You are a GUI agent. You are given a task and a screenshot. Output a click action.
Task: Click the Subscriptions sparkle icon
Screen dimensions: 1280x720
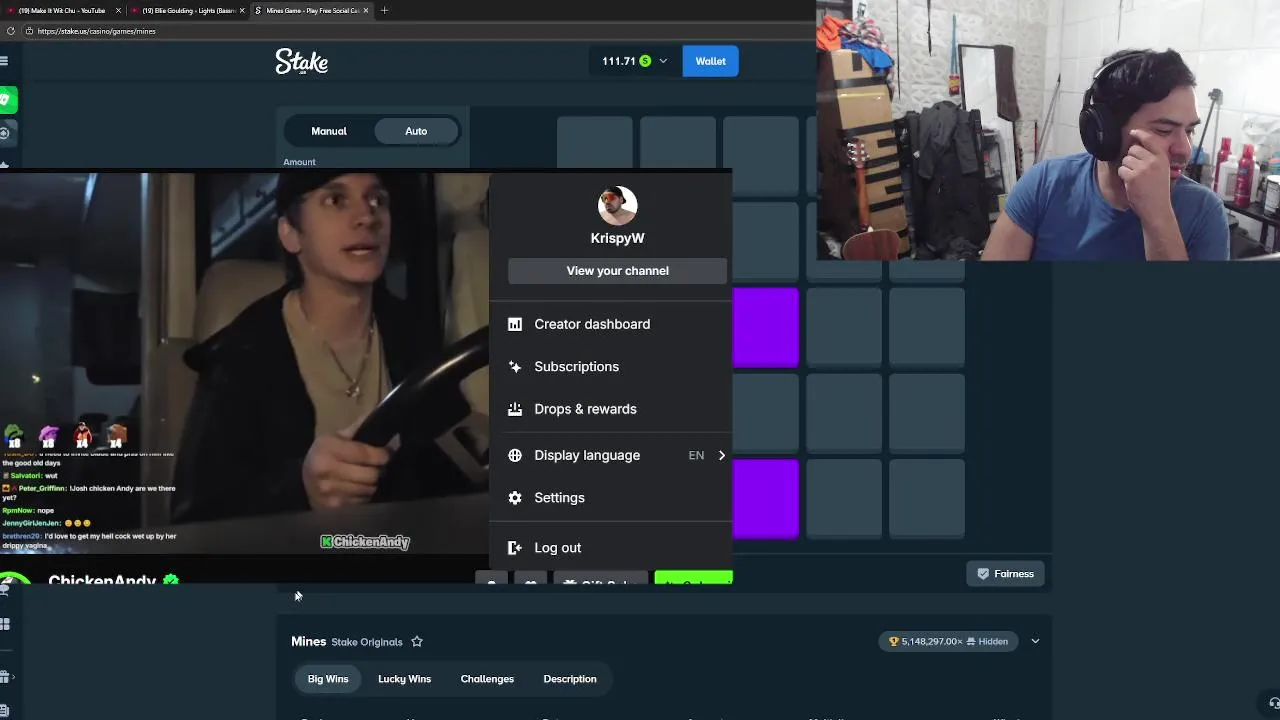(x=515, y=367)
